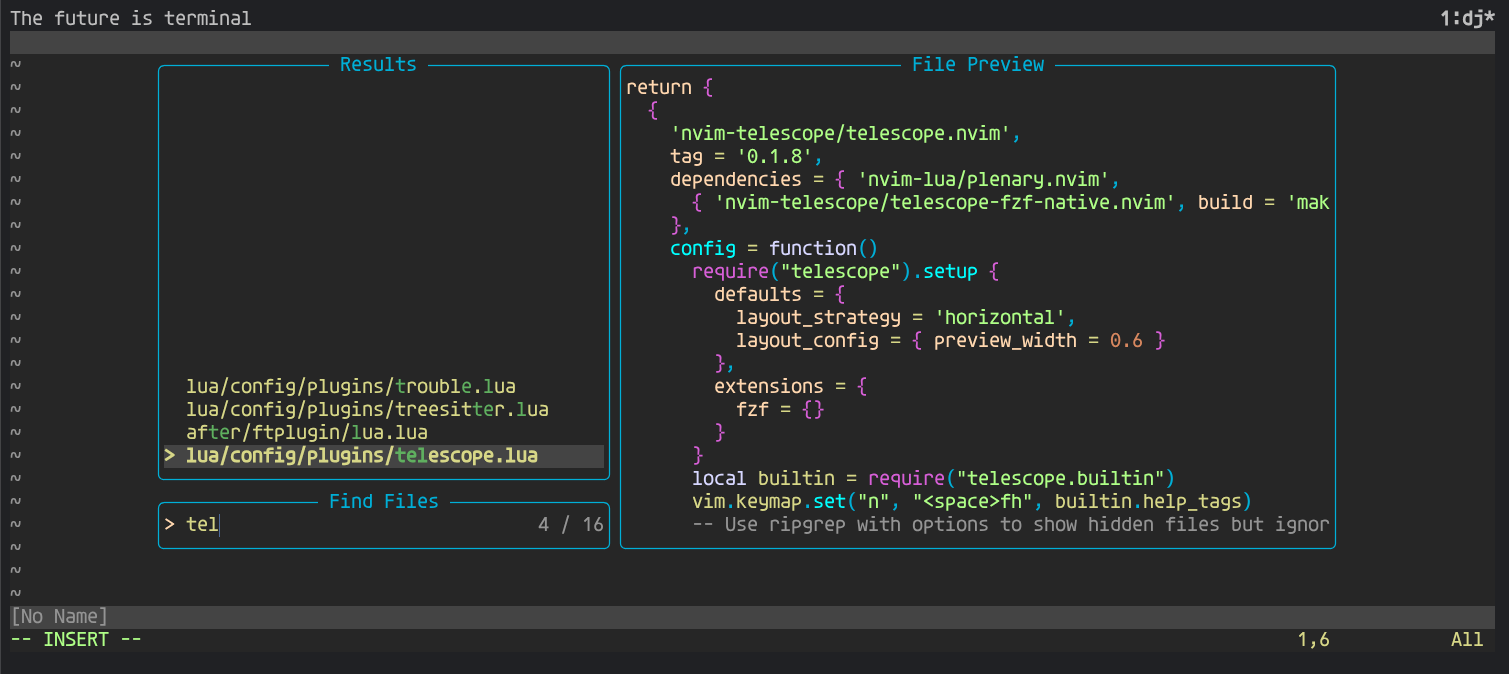Screen dimensions: 1509x674
Task: Click 'extensions = {' line
Action: pos(791,386)
